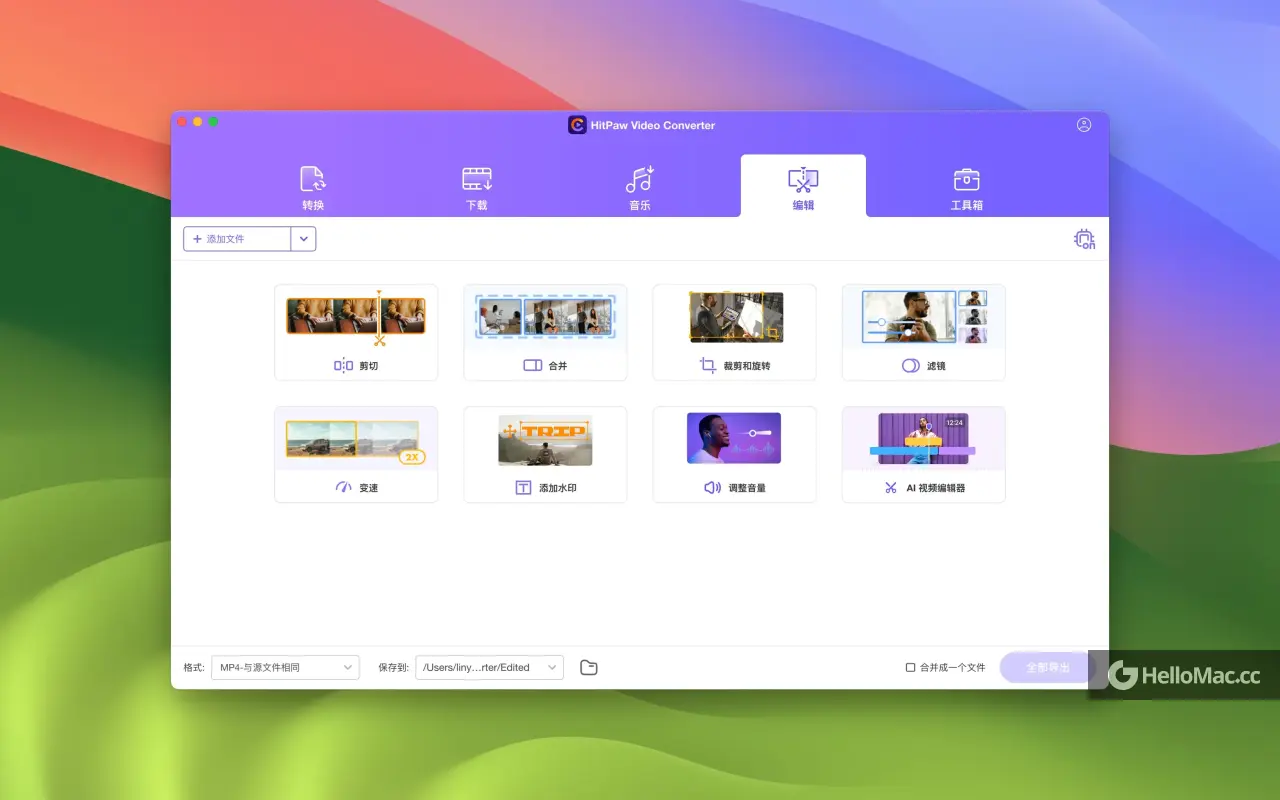1280x800 pixels.
Task: Click the 转换 tab convert file icon
Action: [x=313, y=179]
